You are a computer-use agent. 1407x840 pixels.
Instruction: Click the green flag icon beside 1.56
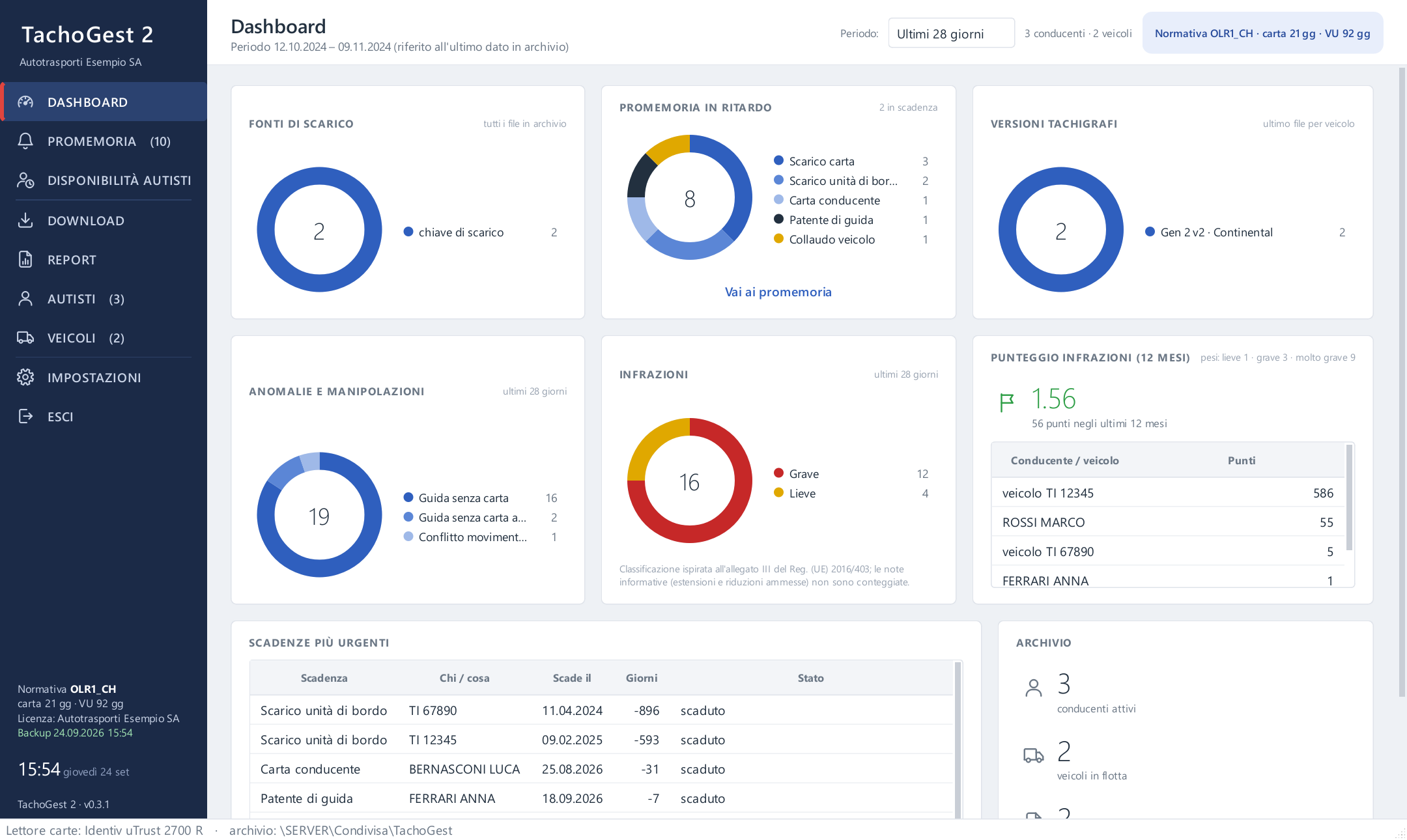click(1007, 402)
